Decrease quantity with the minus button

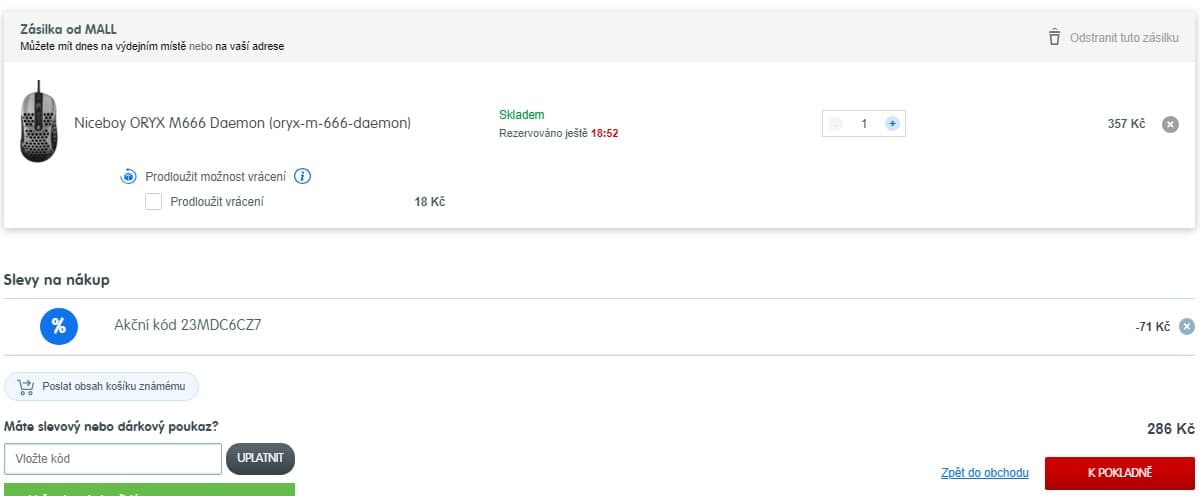pos(836,124)
